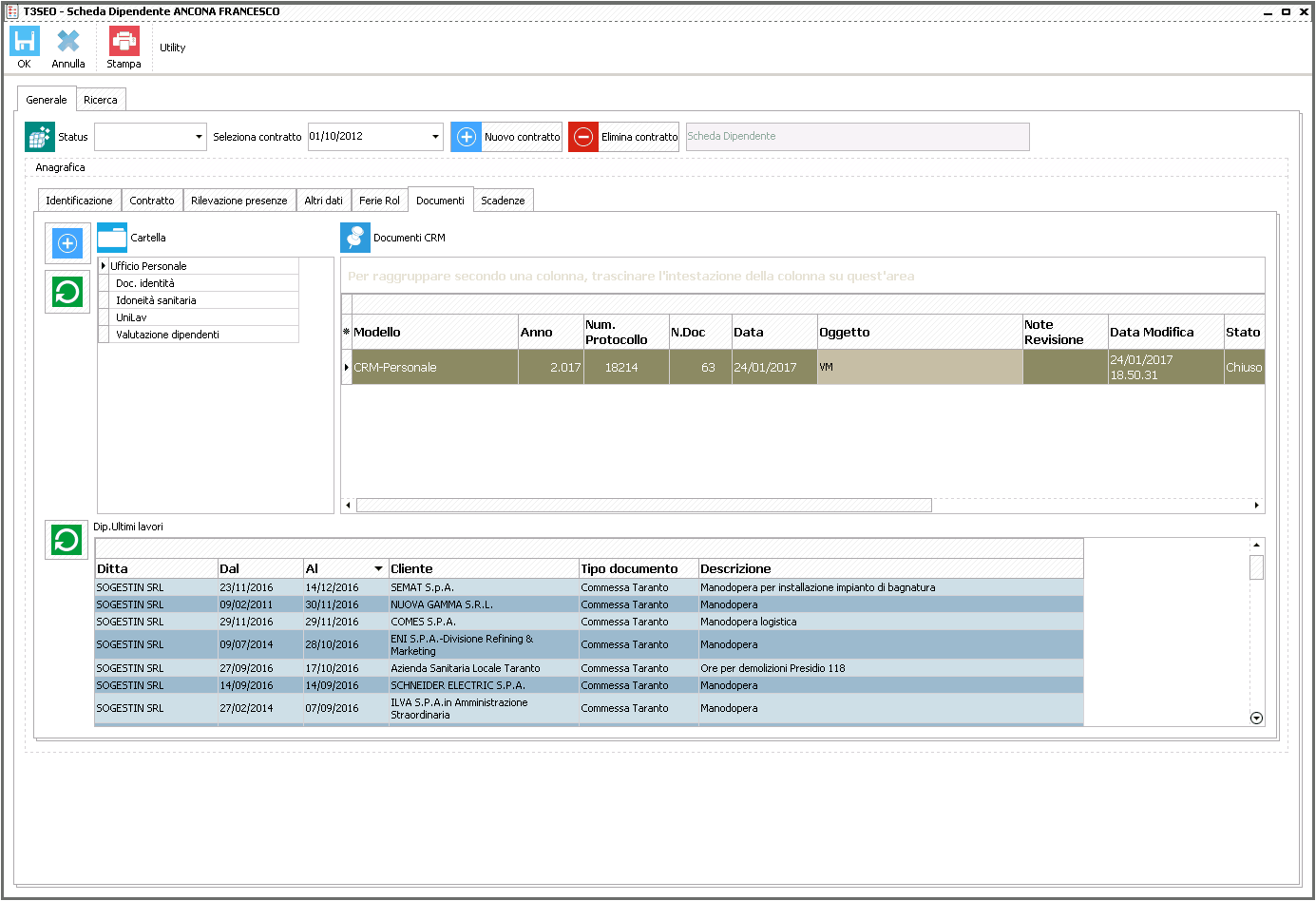
Task: Switch to the Generale tab
Action: [x=47, y=100]
